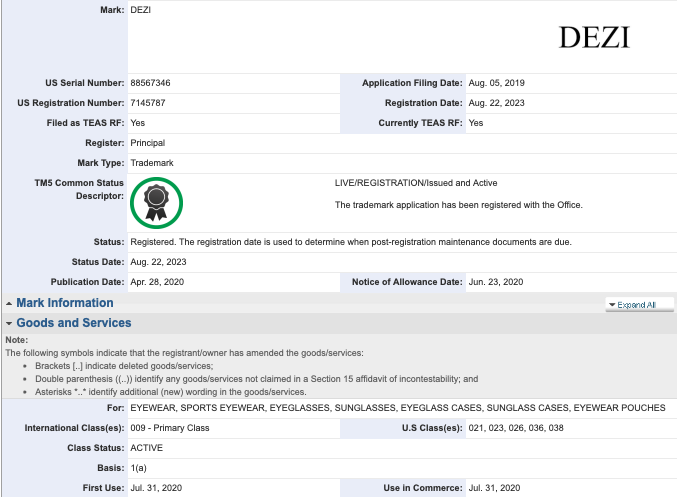This screenshot has width=677, height=497.
Task: Click the First Use date Jul. 31, 2020
Action: [156, 488]
